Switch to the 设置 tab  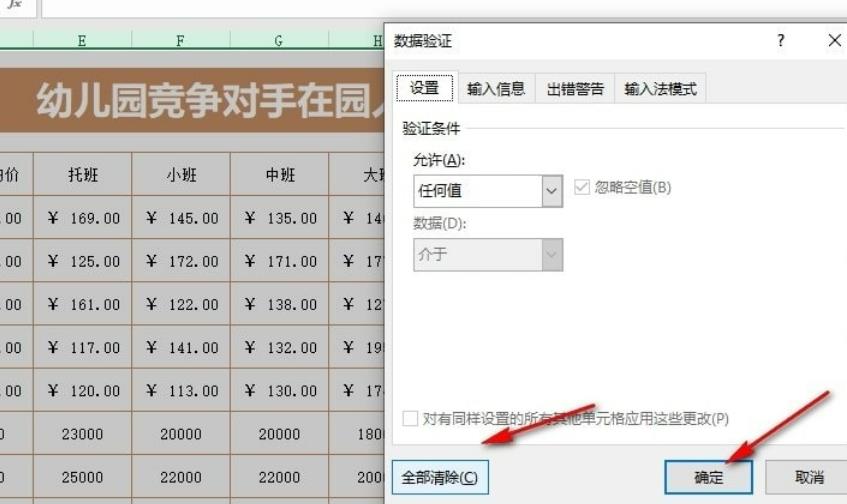(425, 88)
